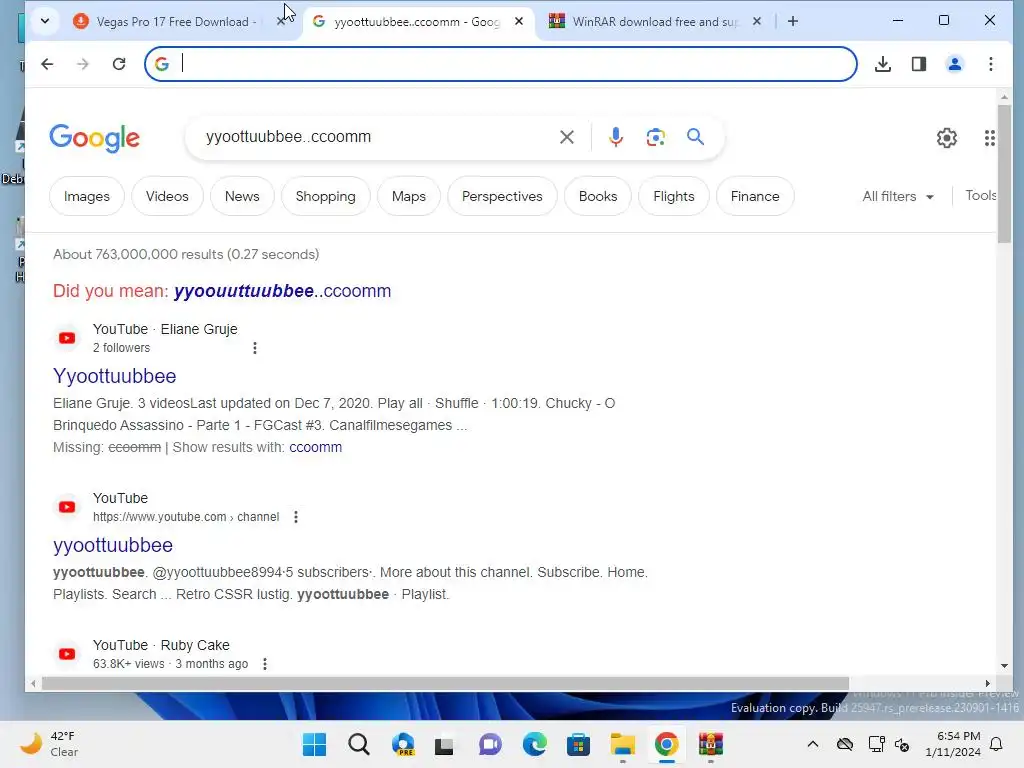The image size is (1024, 768).
Task: Open options for Ruby Cake result
Action: coord(264,664)
